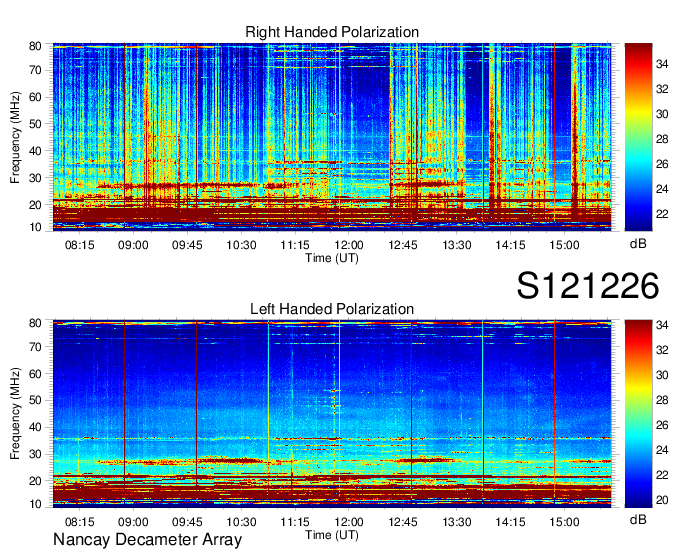Click the 14:15 time tick under Right Handed plot
This screenshot has width=680, height=552.
pos(510,245)
